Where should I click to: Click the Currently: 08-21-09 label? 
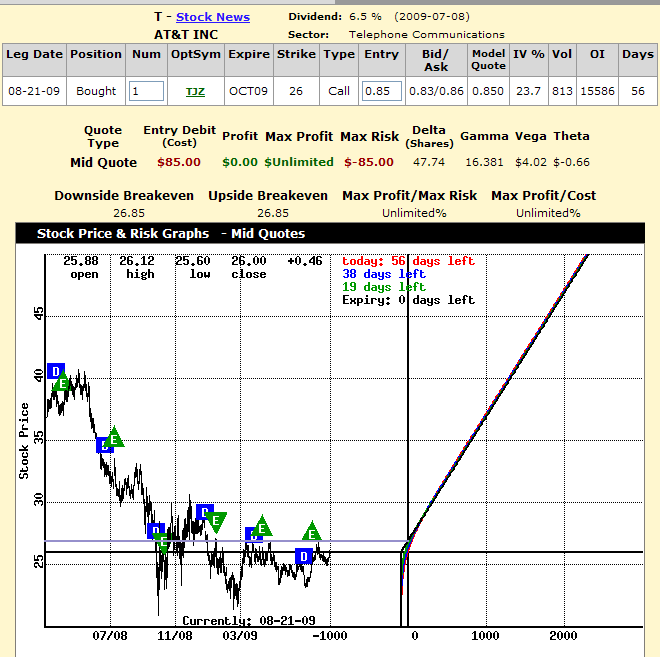tap(249, 620)
